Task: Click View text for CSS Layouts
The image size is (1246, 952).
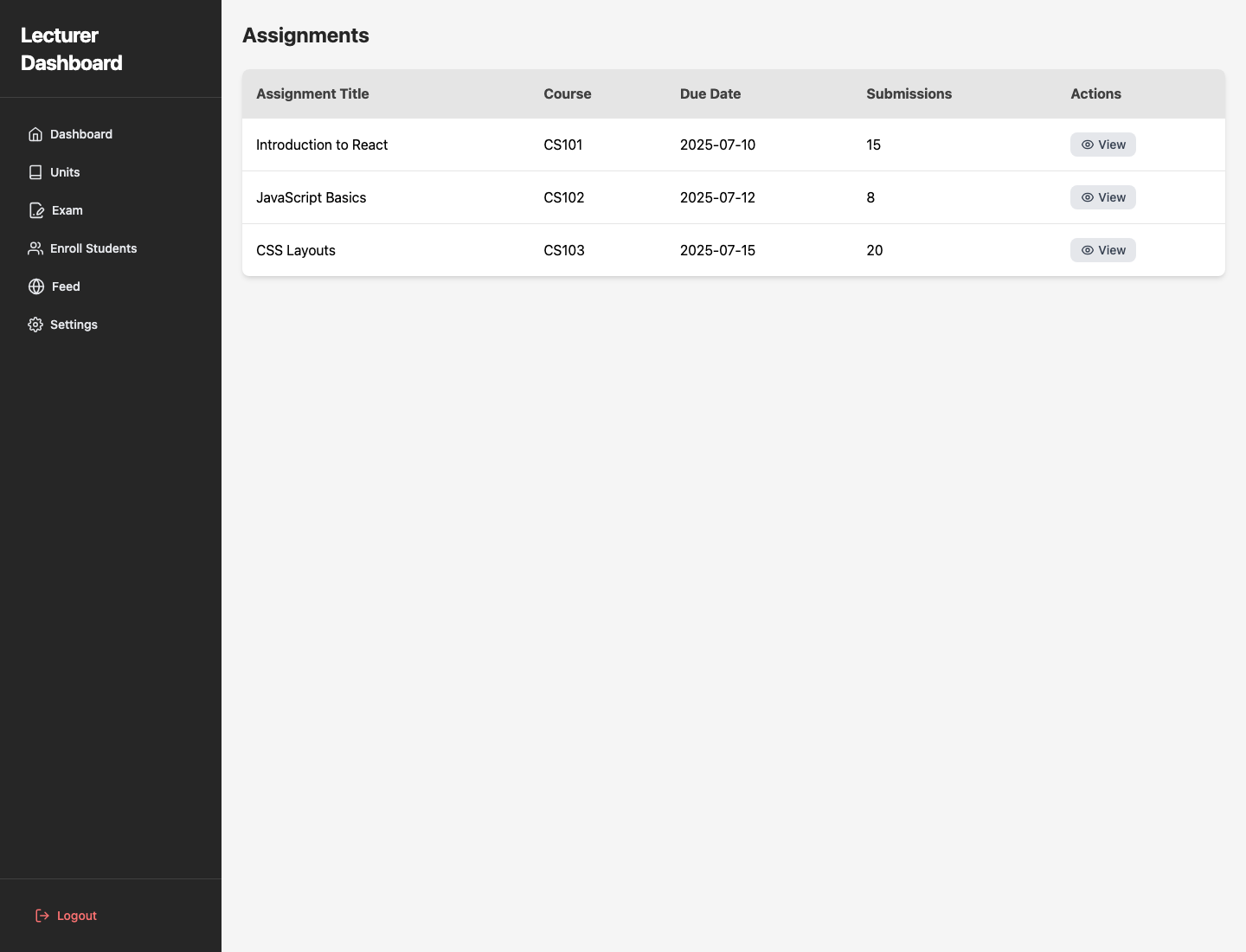Action: pyautogui.click(x=1112, y=250)
